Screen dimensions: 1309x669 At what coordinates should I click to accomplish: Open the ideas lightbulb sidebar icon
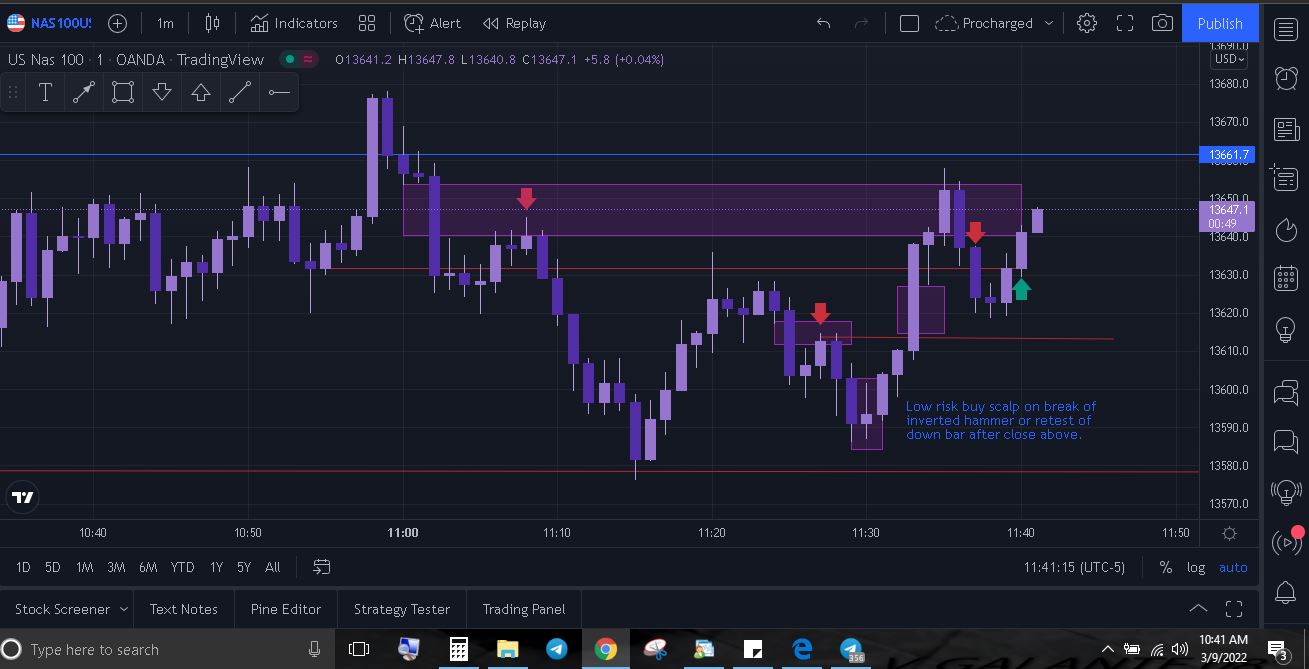pyautogui.click(x=1286, y=329)
